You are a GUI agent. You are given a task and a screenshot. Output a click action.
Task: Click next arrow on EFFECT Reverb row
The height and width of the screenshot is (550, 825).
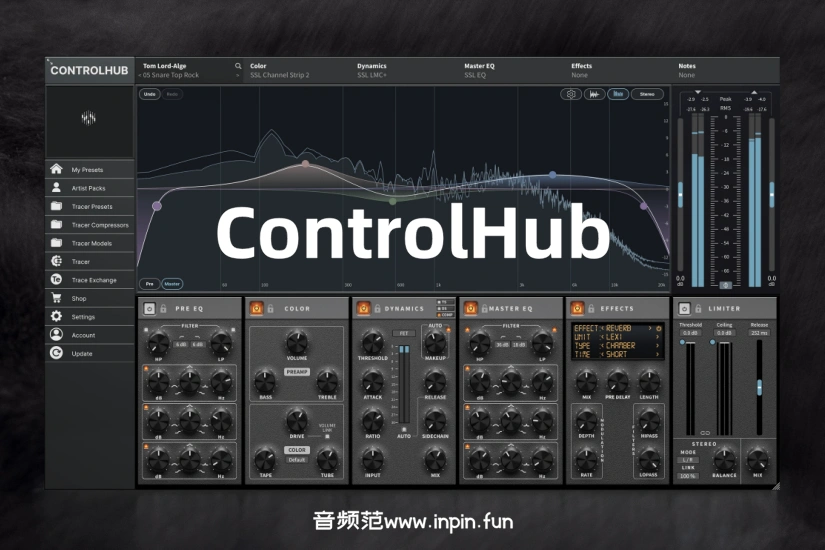click(650, 328)
